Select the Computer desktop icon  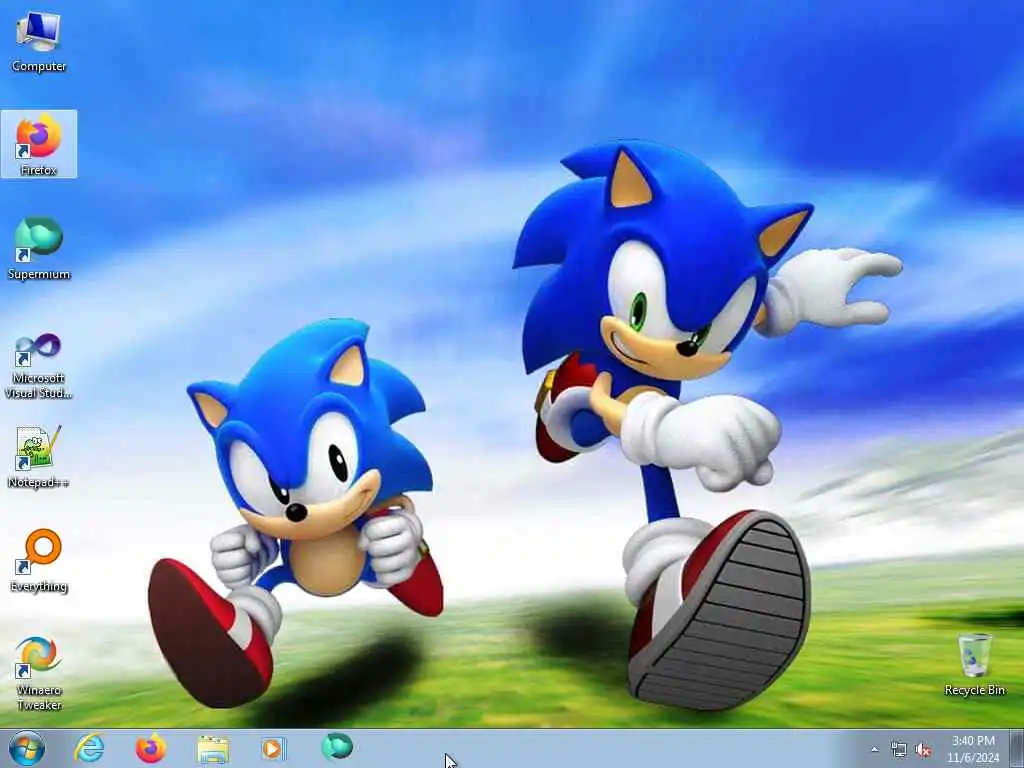[x=39, y=40]
